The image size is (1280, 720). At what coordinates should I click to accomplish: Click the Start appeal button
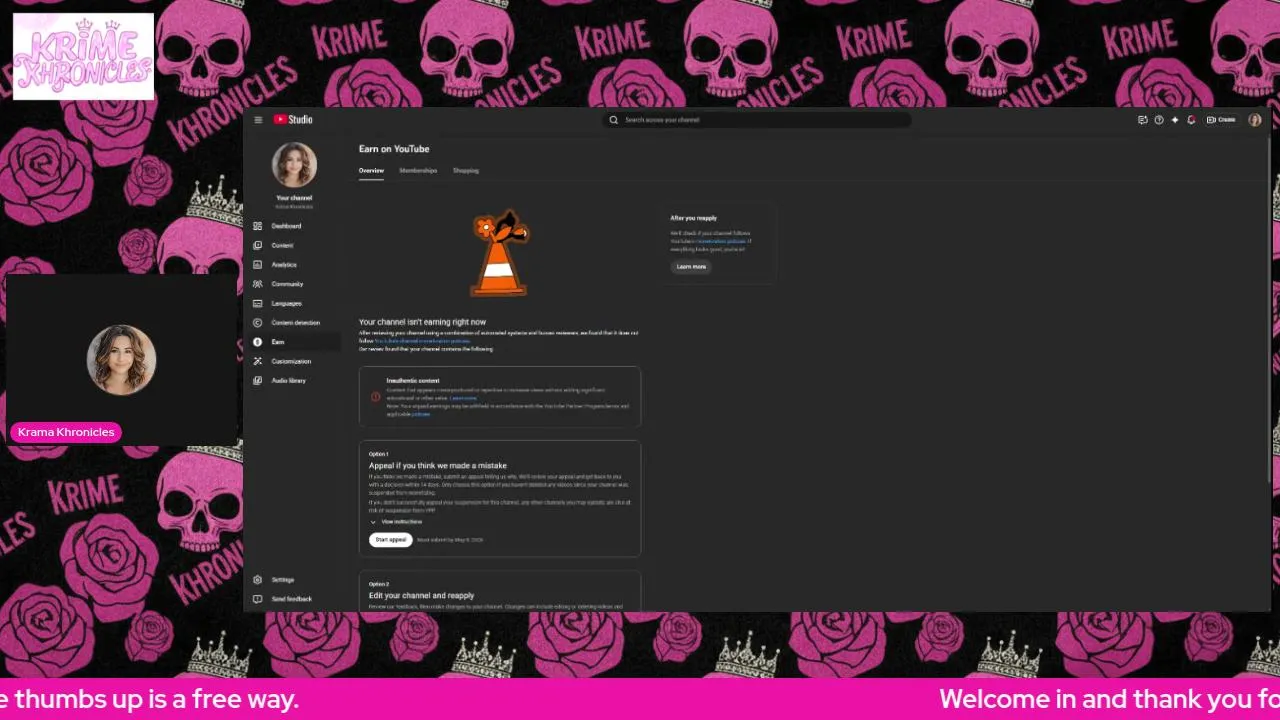tap(391, 540)
